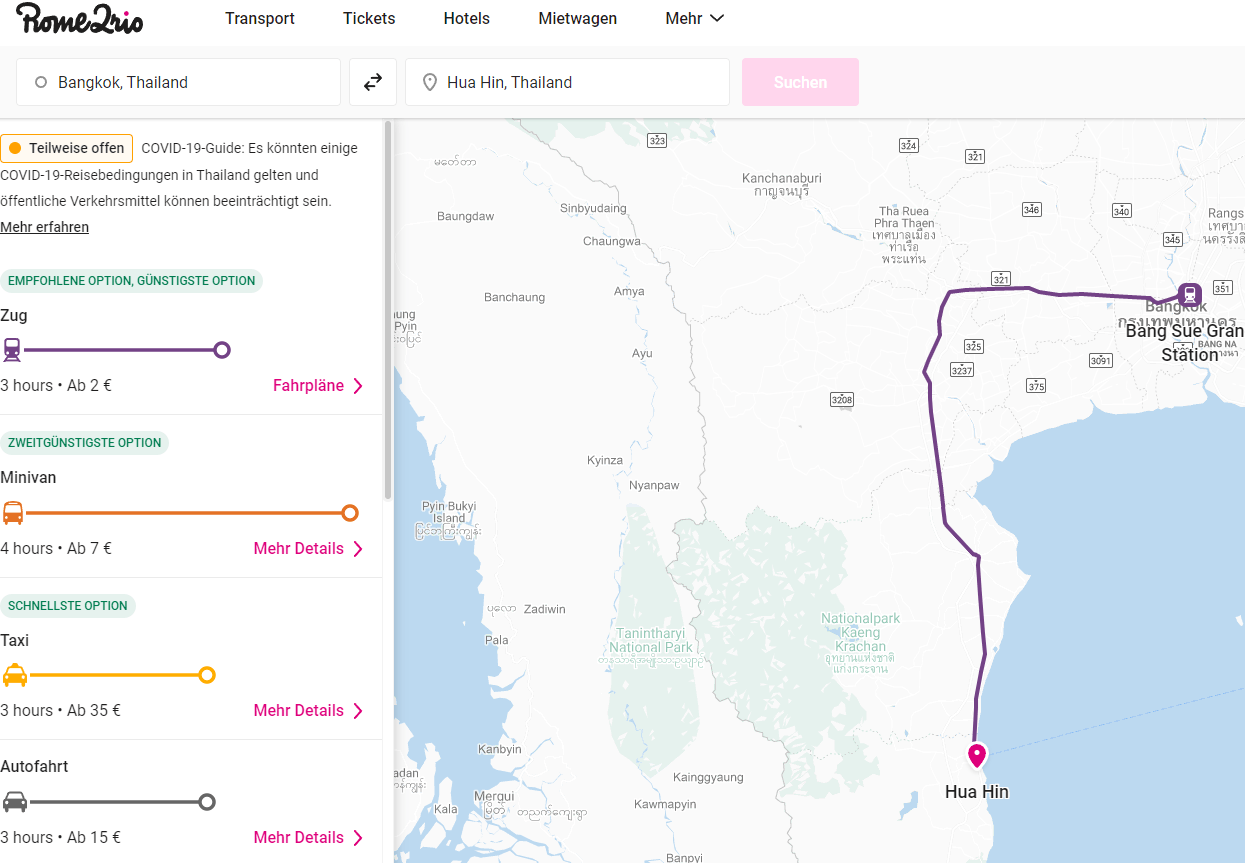Click the end circle of the Autofahrt line
The height and width of the screenshot is (863, 1245).
(x=206, y=802)
